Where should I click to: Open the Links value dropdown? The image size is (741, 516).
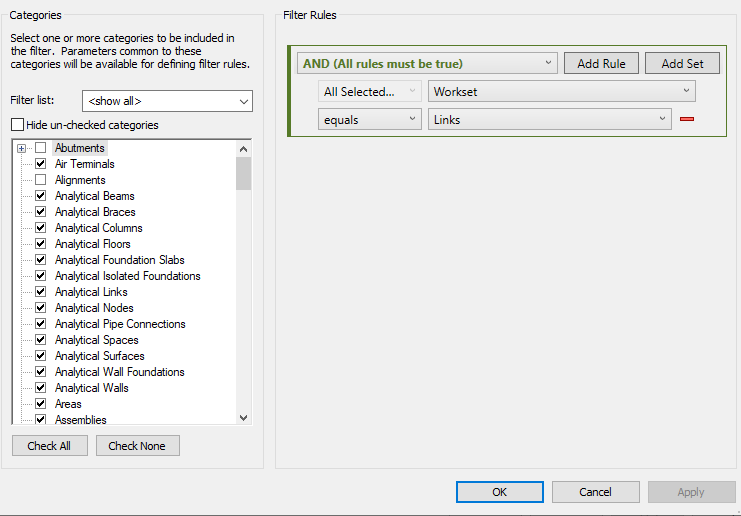point(662,119)
